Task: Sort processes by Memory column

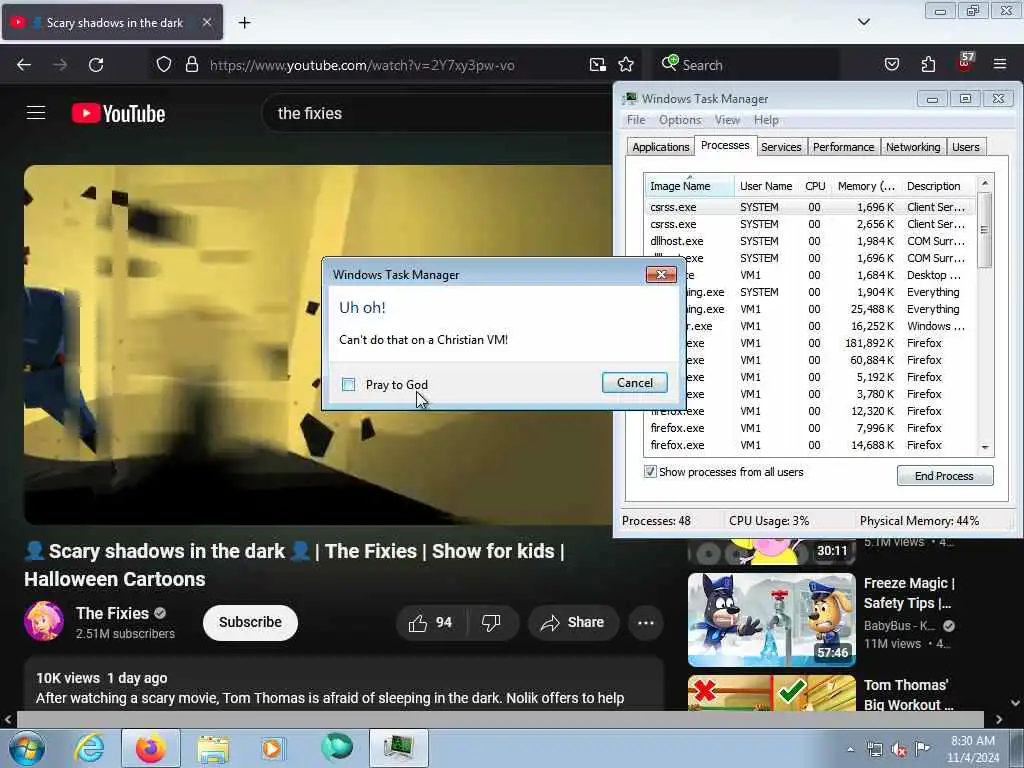Action: (866, 186)
